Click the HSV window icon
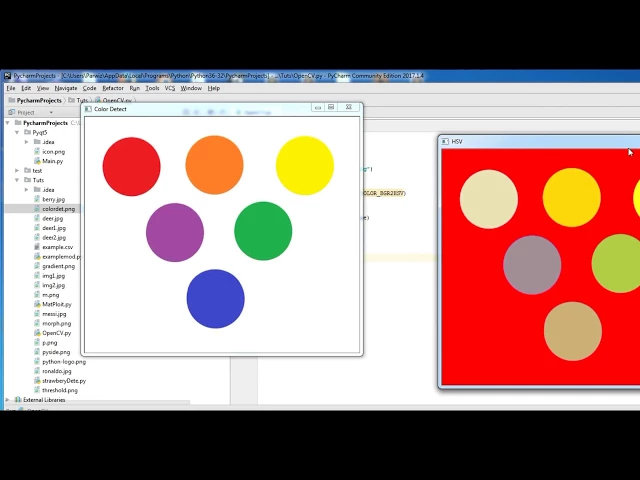640x480 pixels. [x=445, y=141]
